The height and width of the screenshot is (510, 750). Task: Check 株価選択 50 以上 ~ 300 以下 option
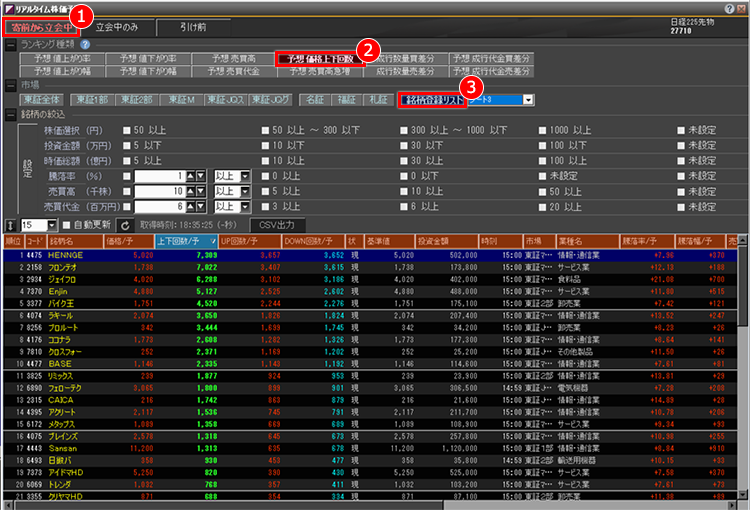click(266, 131)
